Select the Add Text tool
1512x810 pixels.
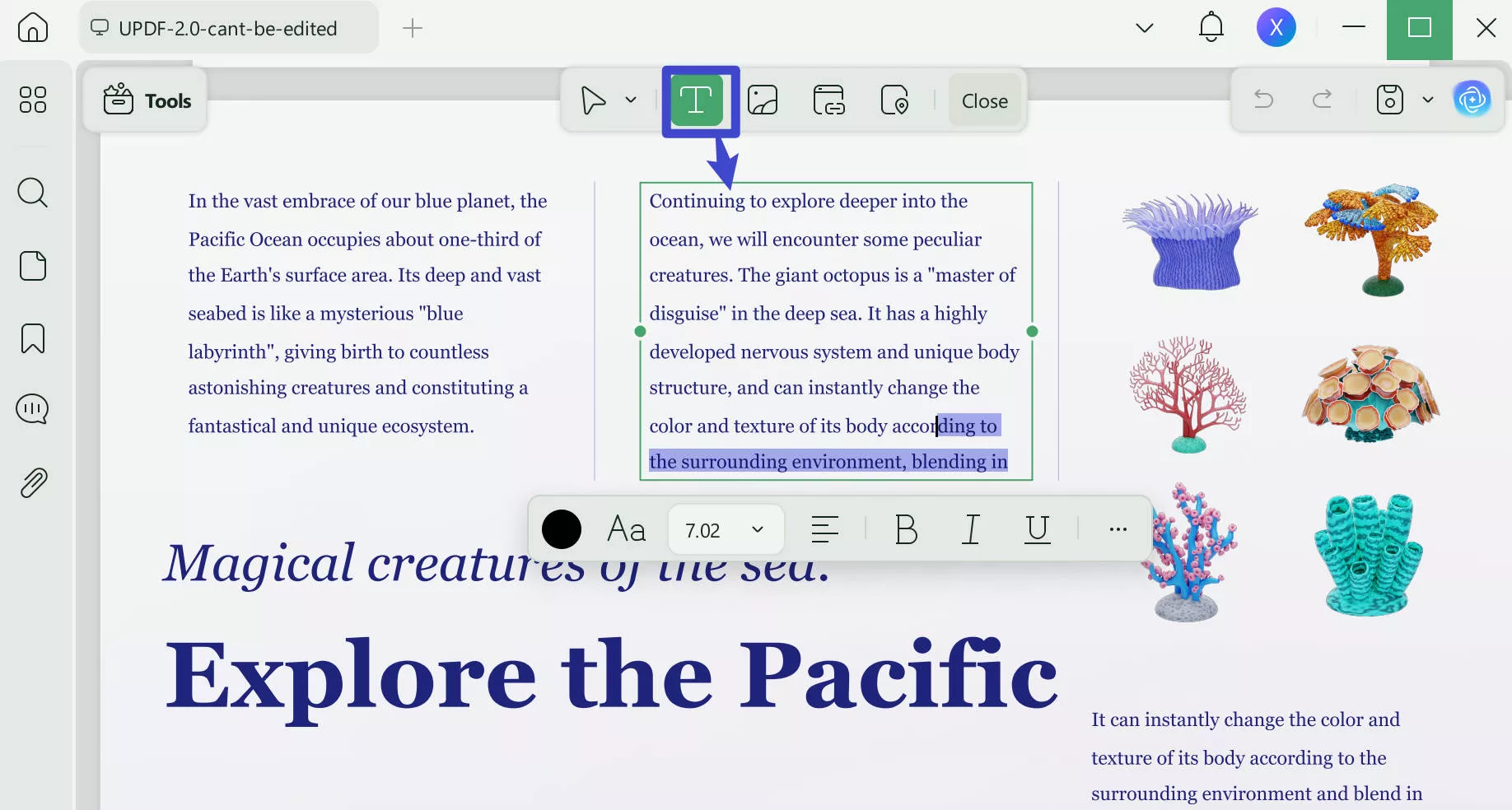coord(698,100)
